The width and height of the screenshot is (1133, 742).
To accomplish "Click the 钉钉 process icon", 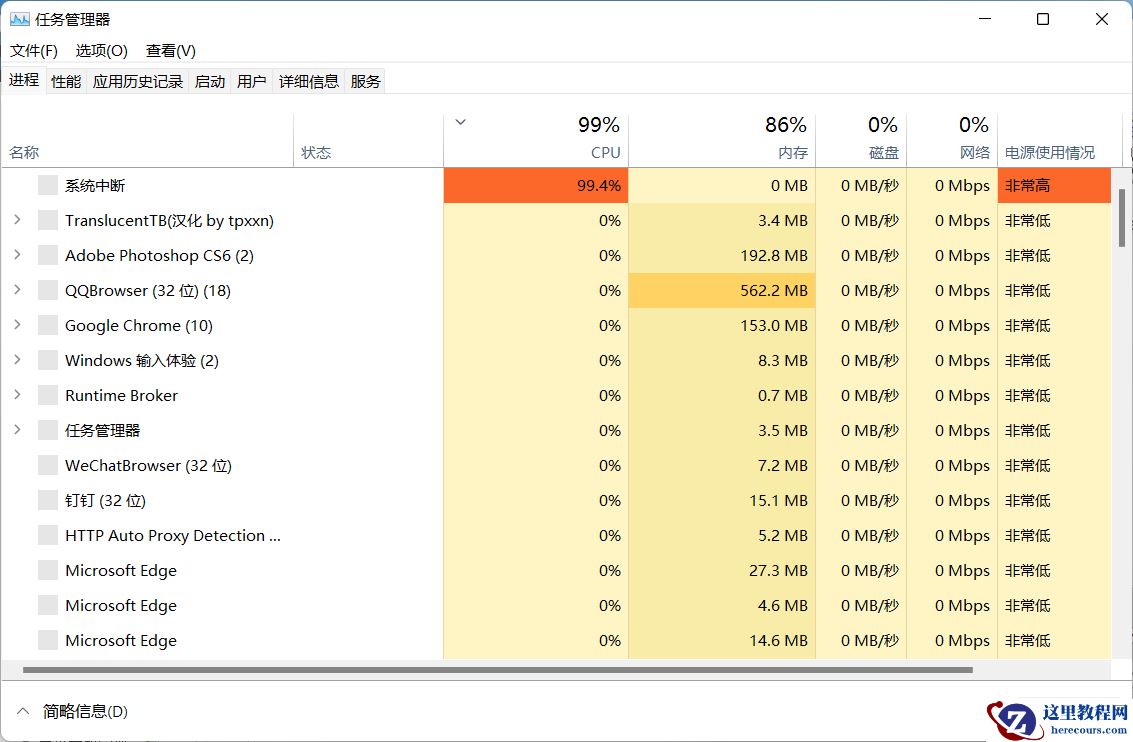I will pos(47,500).
